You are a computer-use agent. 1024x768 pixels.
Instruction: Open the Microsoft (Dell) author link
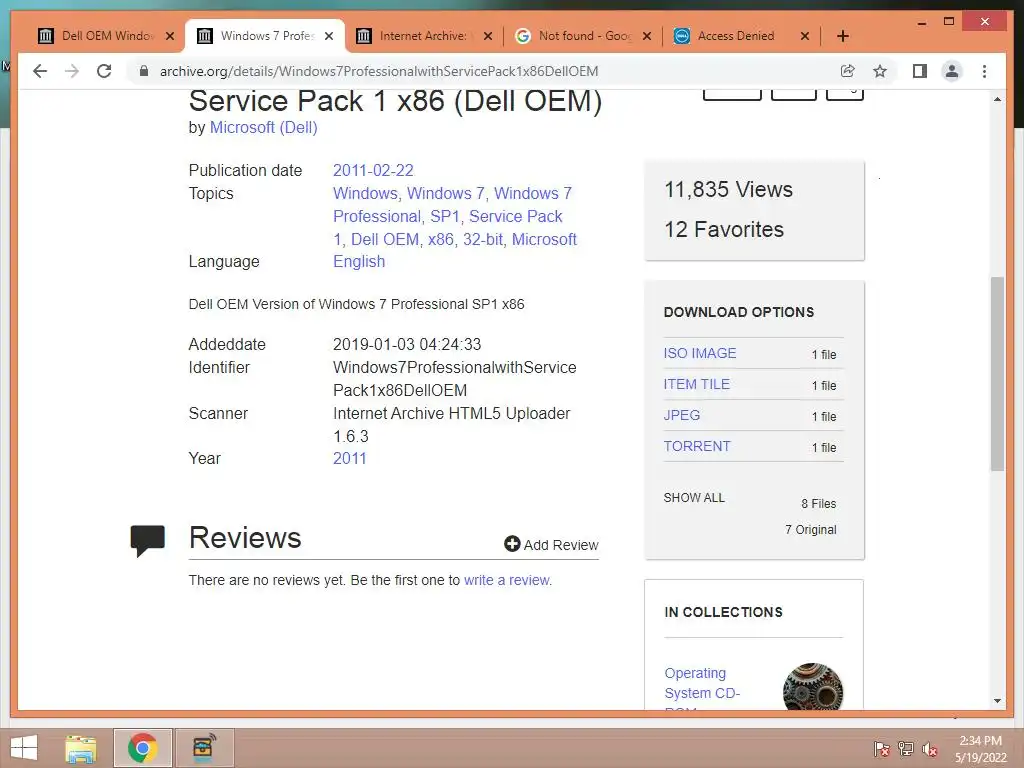point(263,127)
